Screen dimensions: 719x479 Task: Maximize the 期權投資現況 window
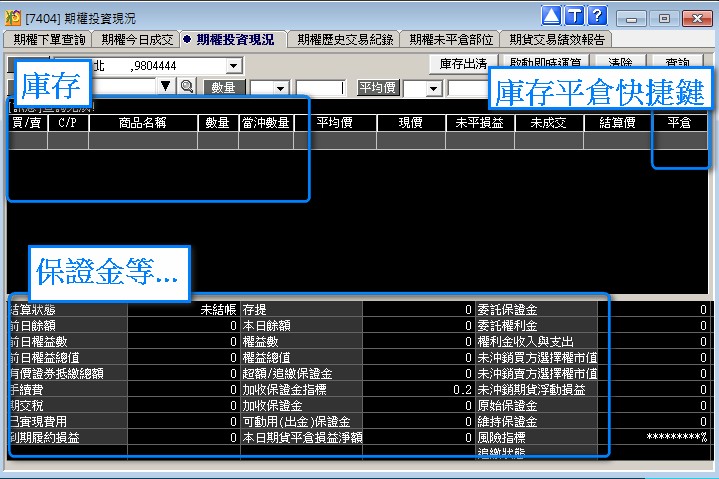click(x=664, y=19)
